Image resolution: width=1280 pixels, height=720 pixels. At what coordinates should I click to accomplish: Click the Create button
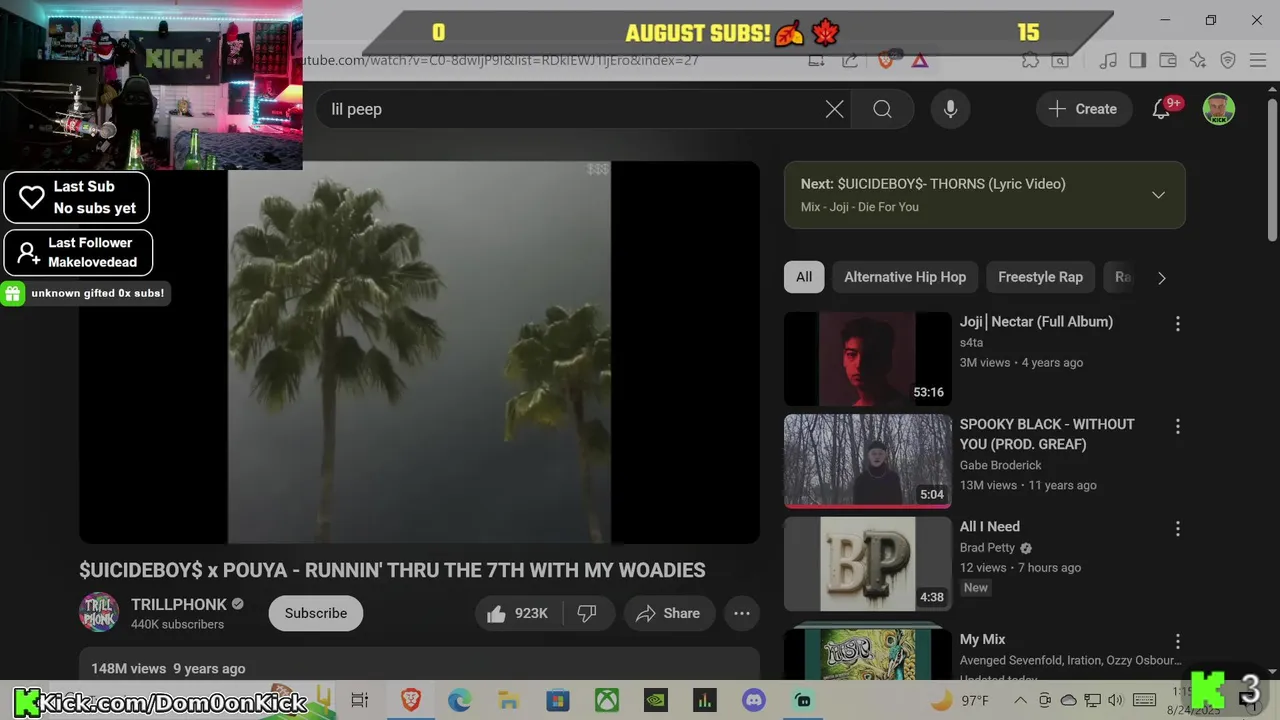point(1083,109)
